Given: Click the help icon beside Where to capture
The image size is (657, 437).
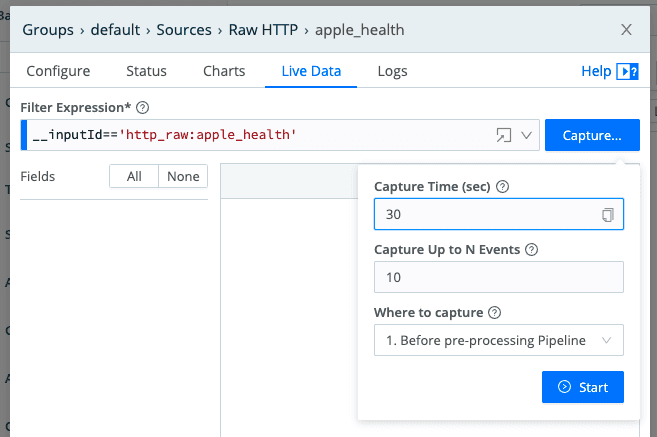Looking at the screenshot, I should pyautogui.click(x=496, y=313).
